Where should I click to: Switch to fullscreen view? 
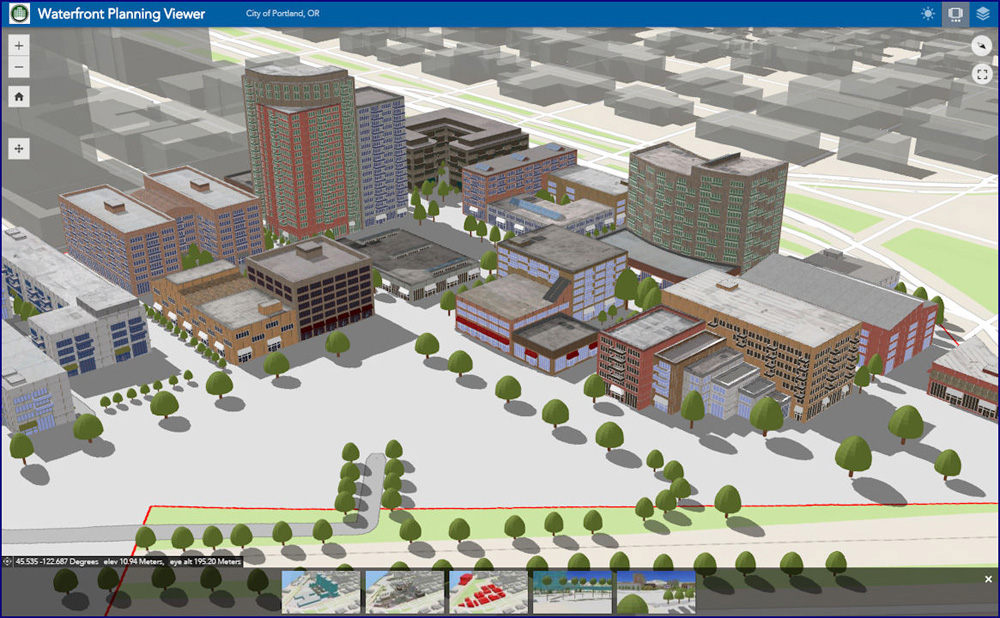pyautogui.click(x=982, y=75)
